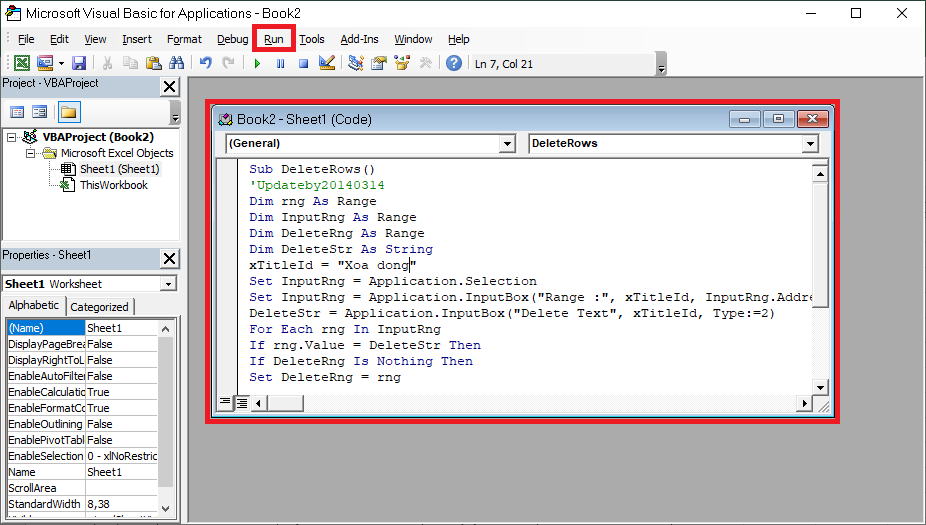
Task: Collapse the Microsoft Excel Objects folder
Action: (x=31, y=153)
